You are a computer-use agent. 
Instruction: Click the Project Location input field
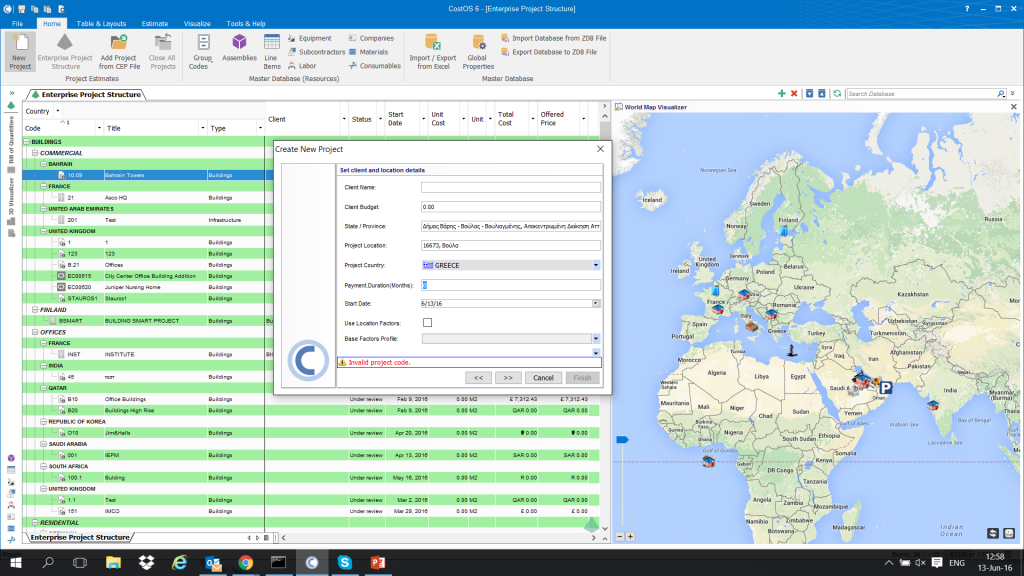click(x=511, y=246)
